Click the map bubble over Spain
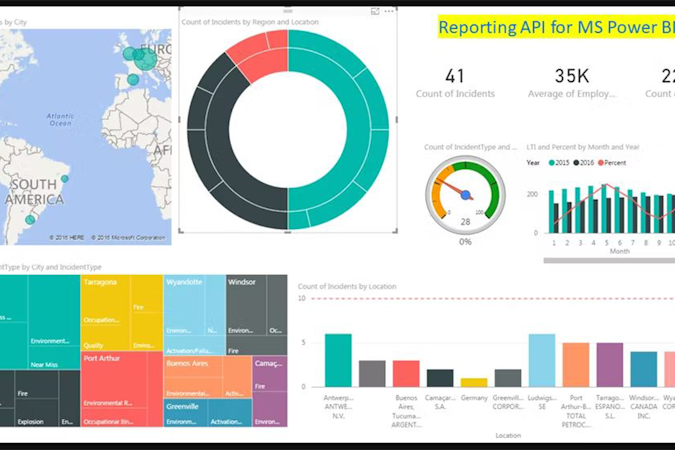Viewport: 675px width, 450px height. 133,79
